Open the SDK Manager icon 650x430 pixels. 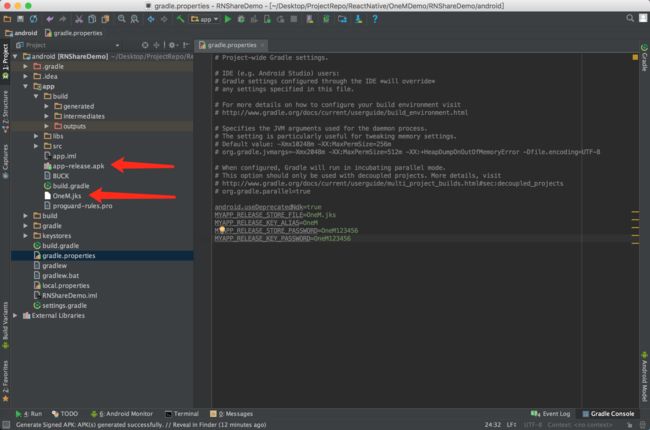359,19
